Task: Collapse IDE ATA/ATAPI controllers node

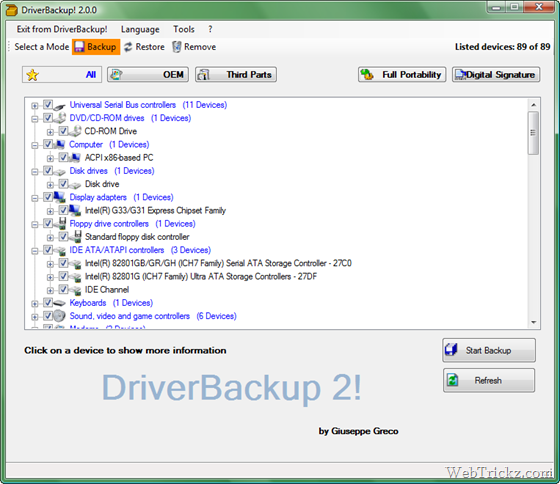Action: (x=35, y=251)
